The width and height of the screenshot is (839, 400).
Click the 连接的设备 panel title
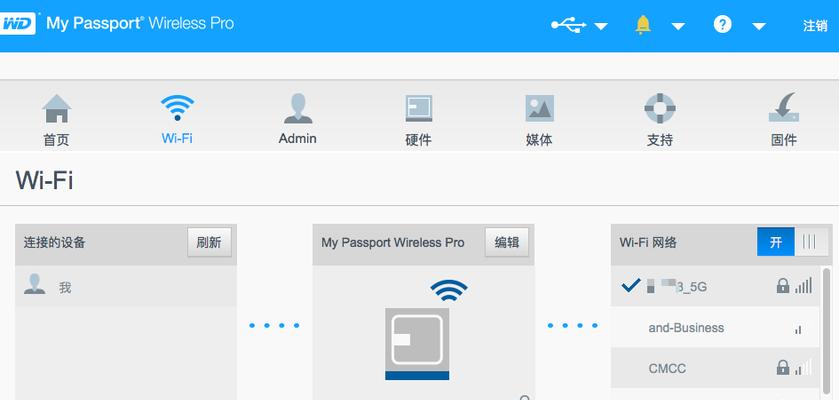click(55, 242)
